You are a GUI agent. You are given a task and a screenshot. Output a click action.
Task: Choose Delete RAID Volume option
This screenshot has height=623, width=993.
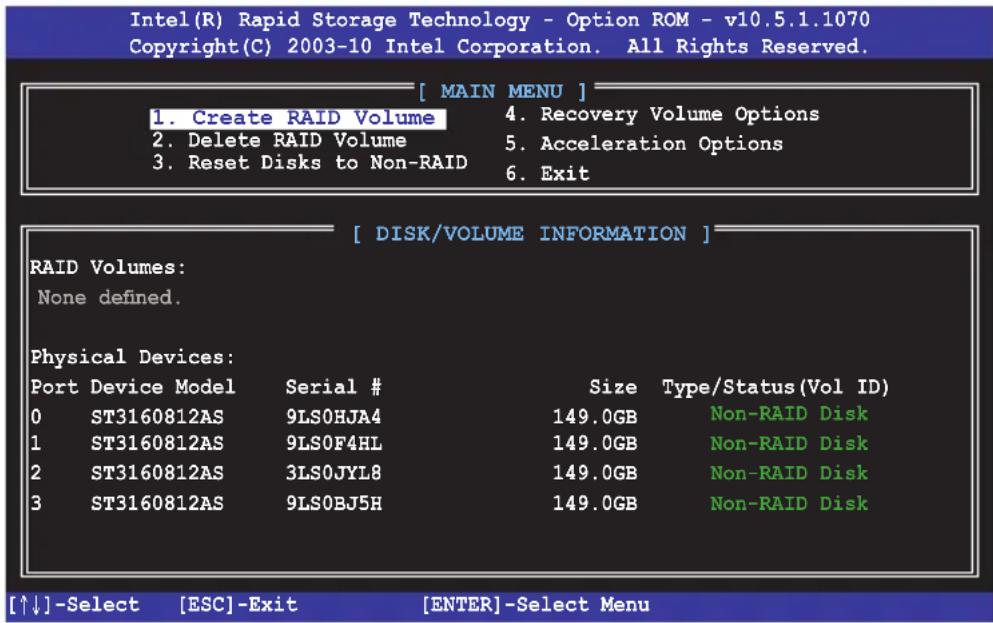click(279, 141)
